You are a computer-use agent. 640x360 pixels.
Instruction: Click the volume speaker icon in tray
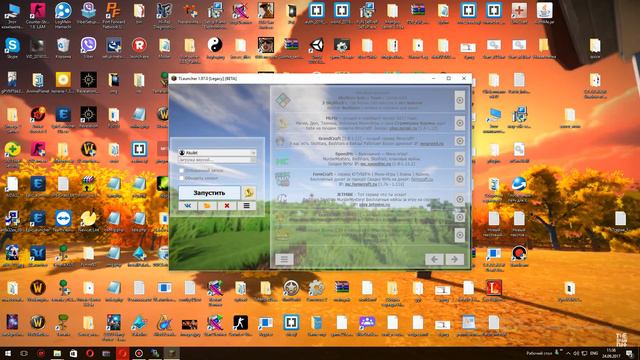tap(576, 353)
